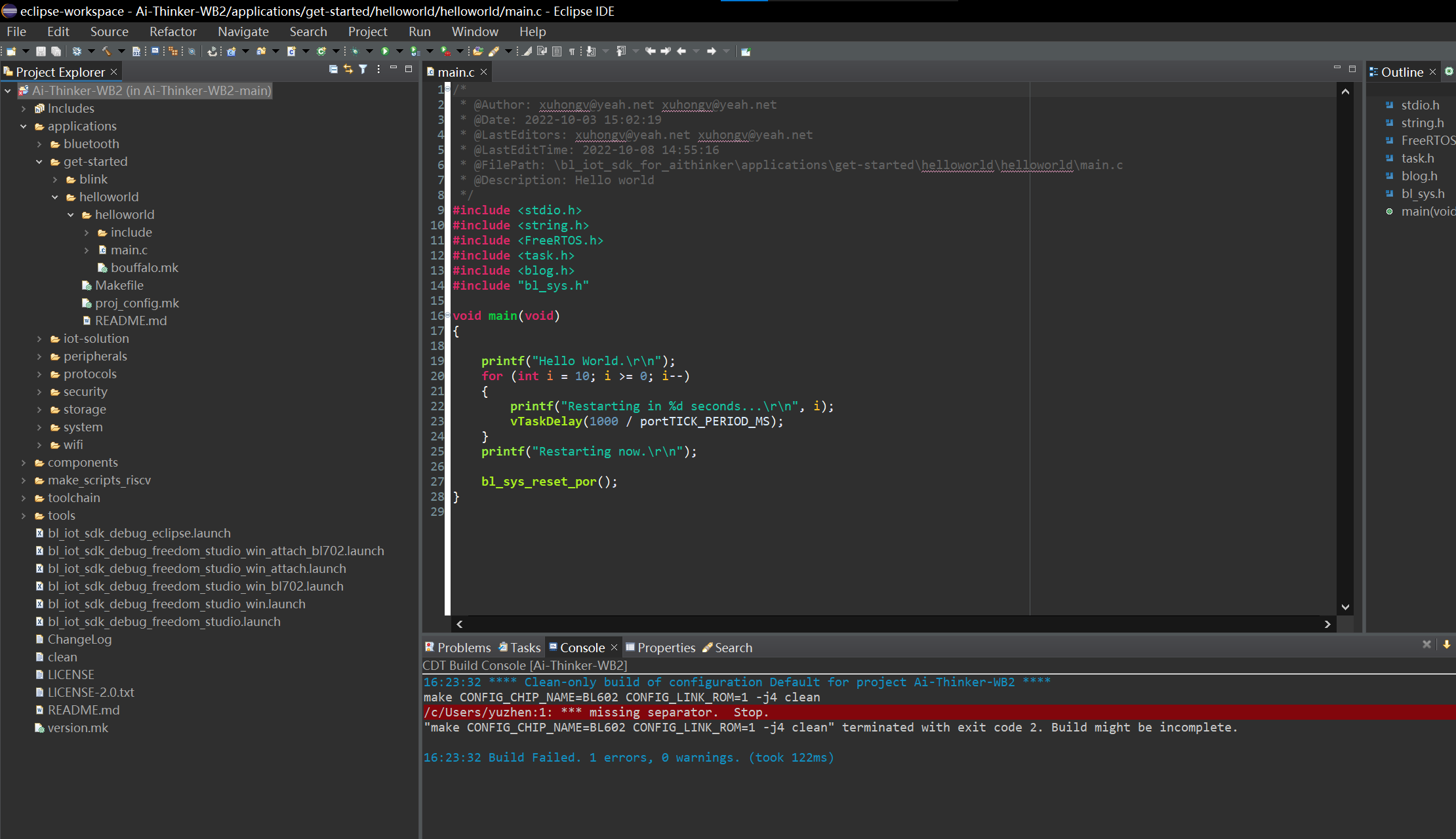Open the Source menu
1456x839 pixels.
(110, 31)
